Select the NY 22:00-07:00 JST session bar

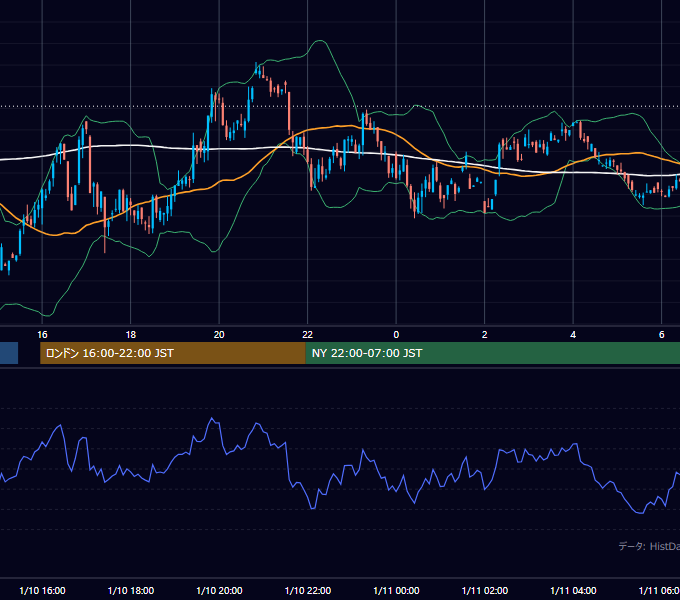click(x=493, y=353)
